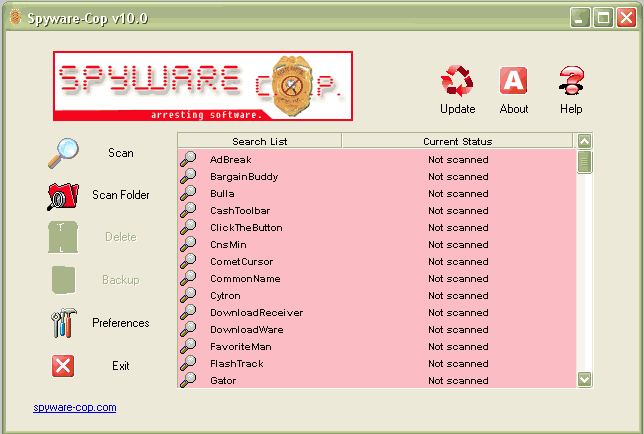Click the magnifier icon beside CnsMin
This screenshot has width=644, height=434.
coord(188,244)
